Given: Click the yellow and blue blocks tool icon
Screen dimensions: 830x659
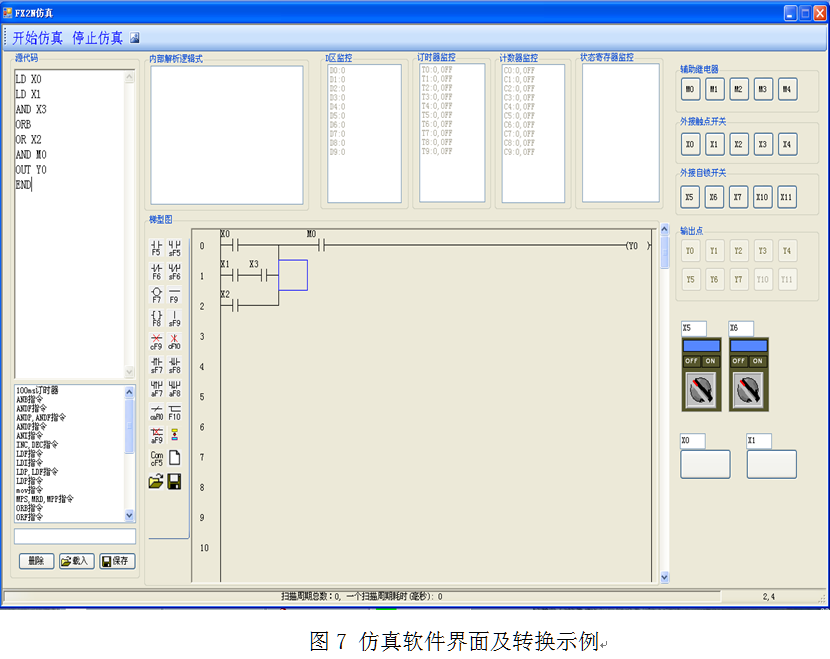Looking at the screenshot, I should 174,435.
